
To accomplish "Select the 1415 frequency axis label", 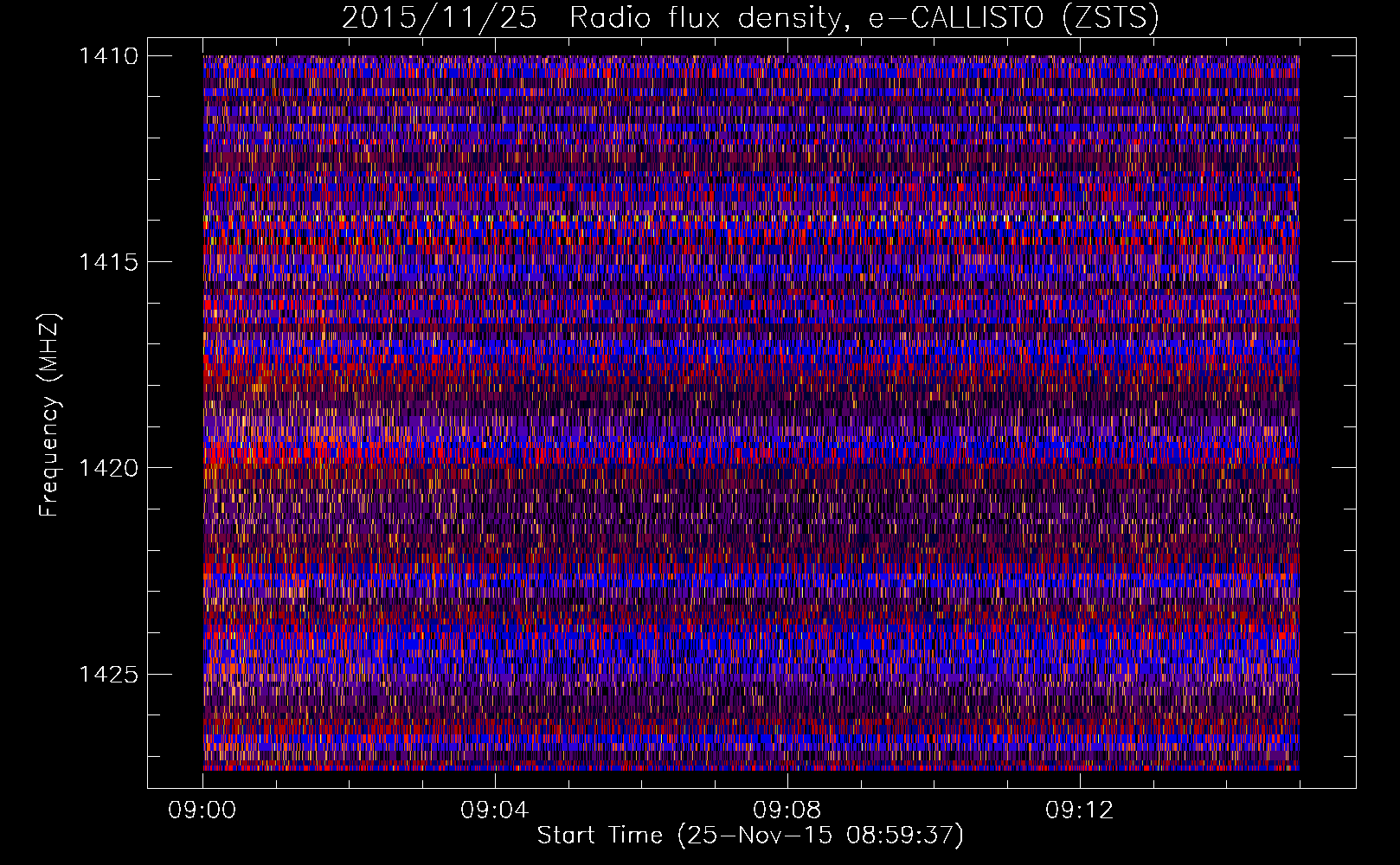I will point(108,262).
